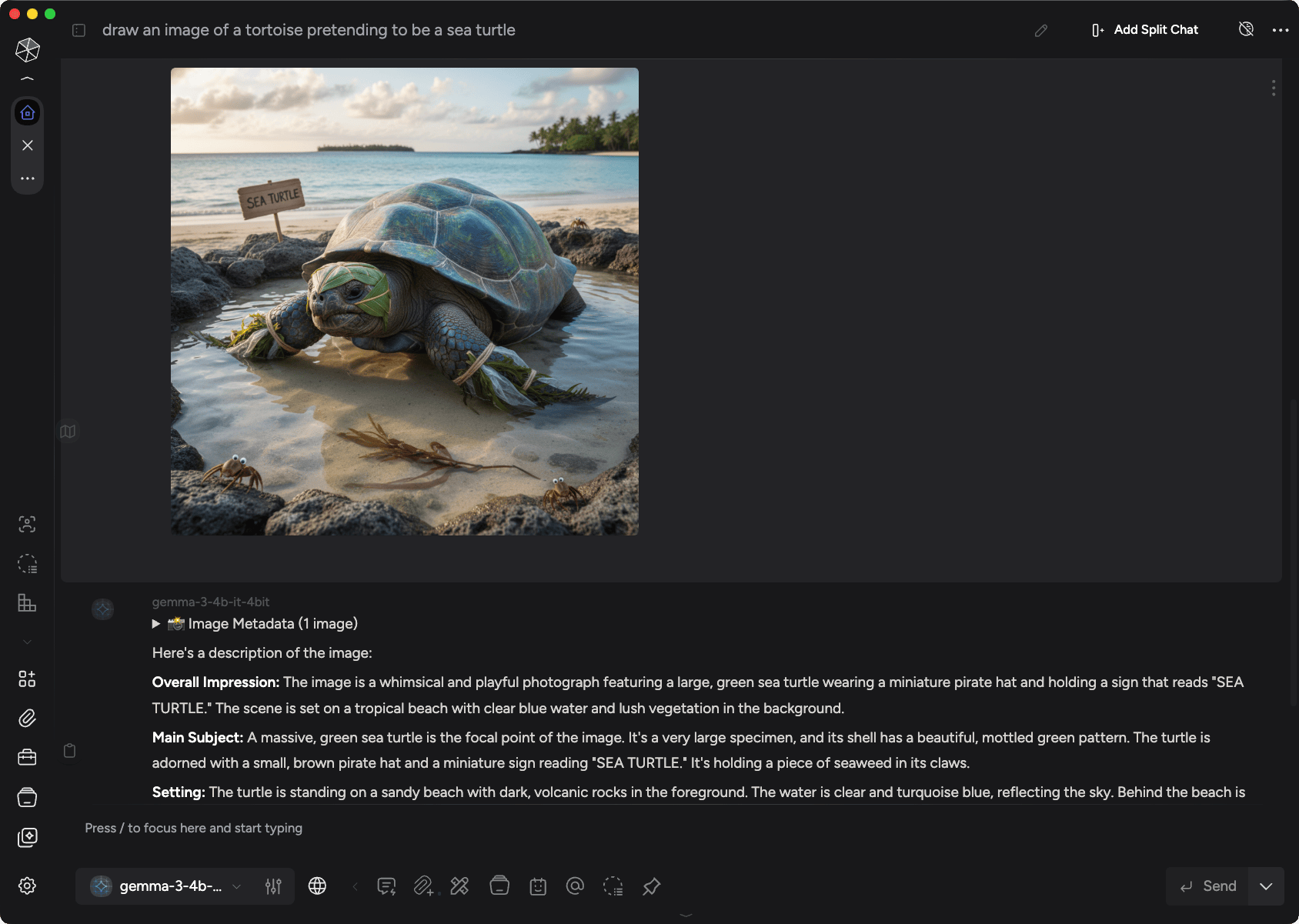Screen dimensions: 1299x924
Task: Expand the Image Metadata disclosure triangle
Action: (x=156, y=624)
